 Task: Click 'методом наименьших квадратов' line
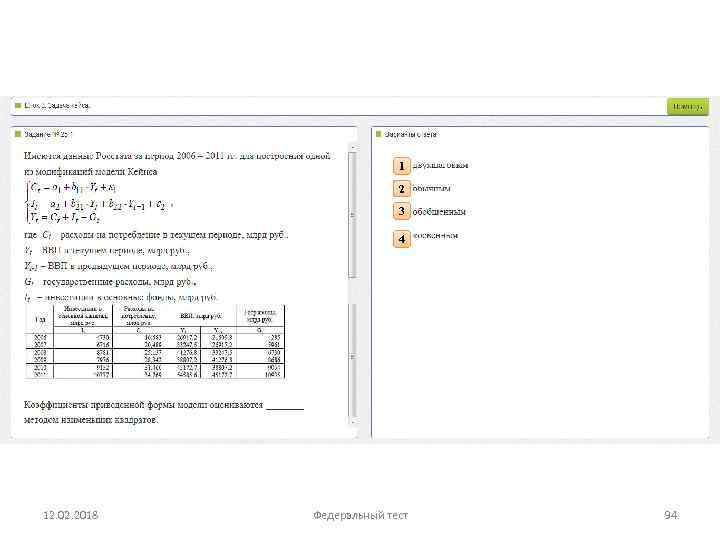pos(91,420)
